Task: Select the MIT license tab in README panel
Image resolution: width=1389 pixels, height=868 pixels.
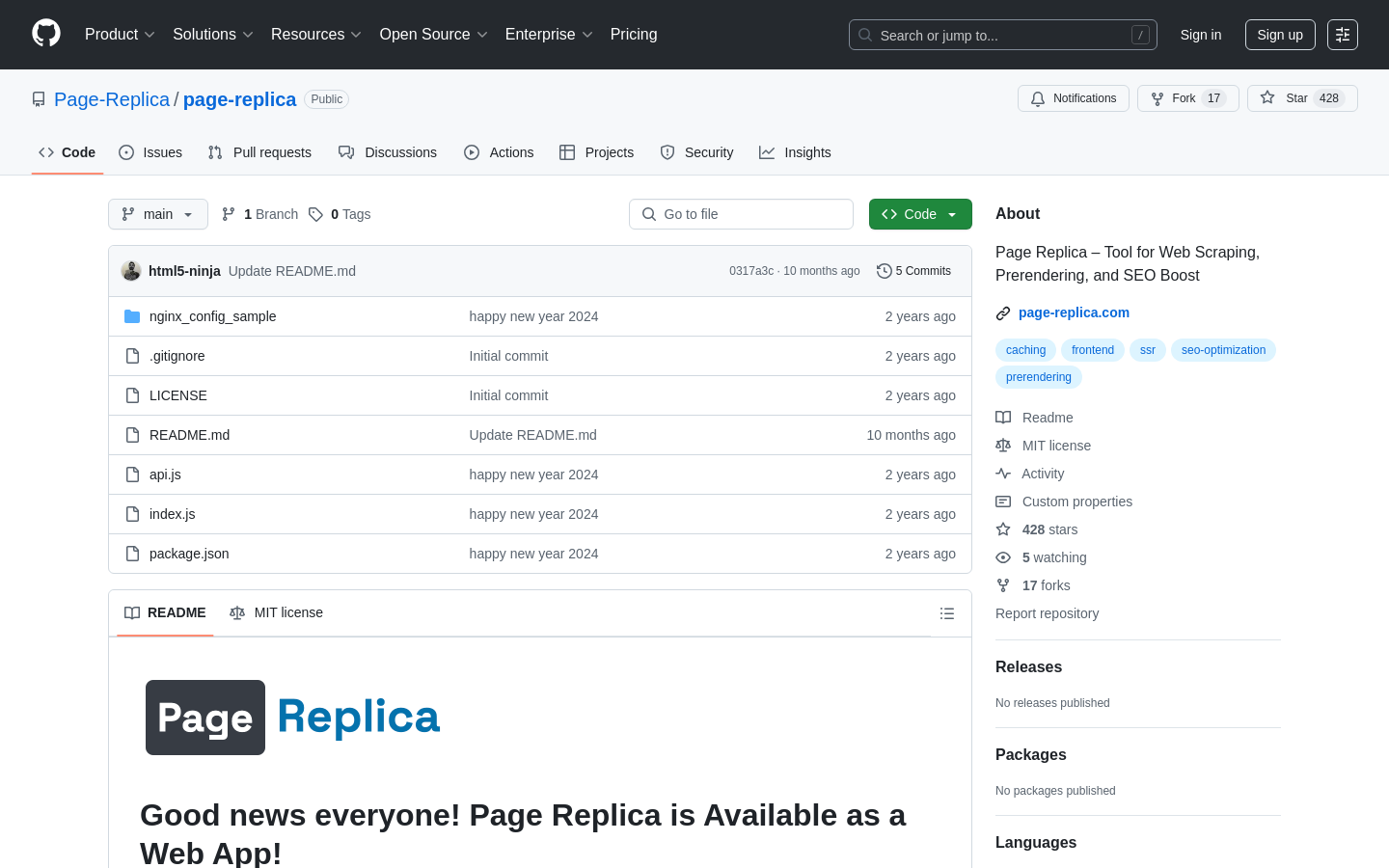Action: click(276, 613)
